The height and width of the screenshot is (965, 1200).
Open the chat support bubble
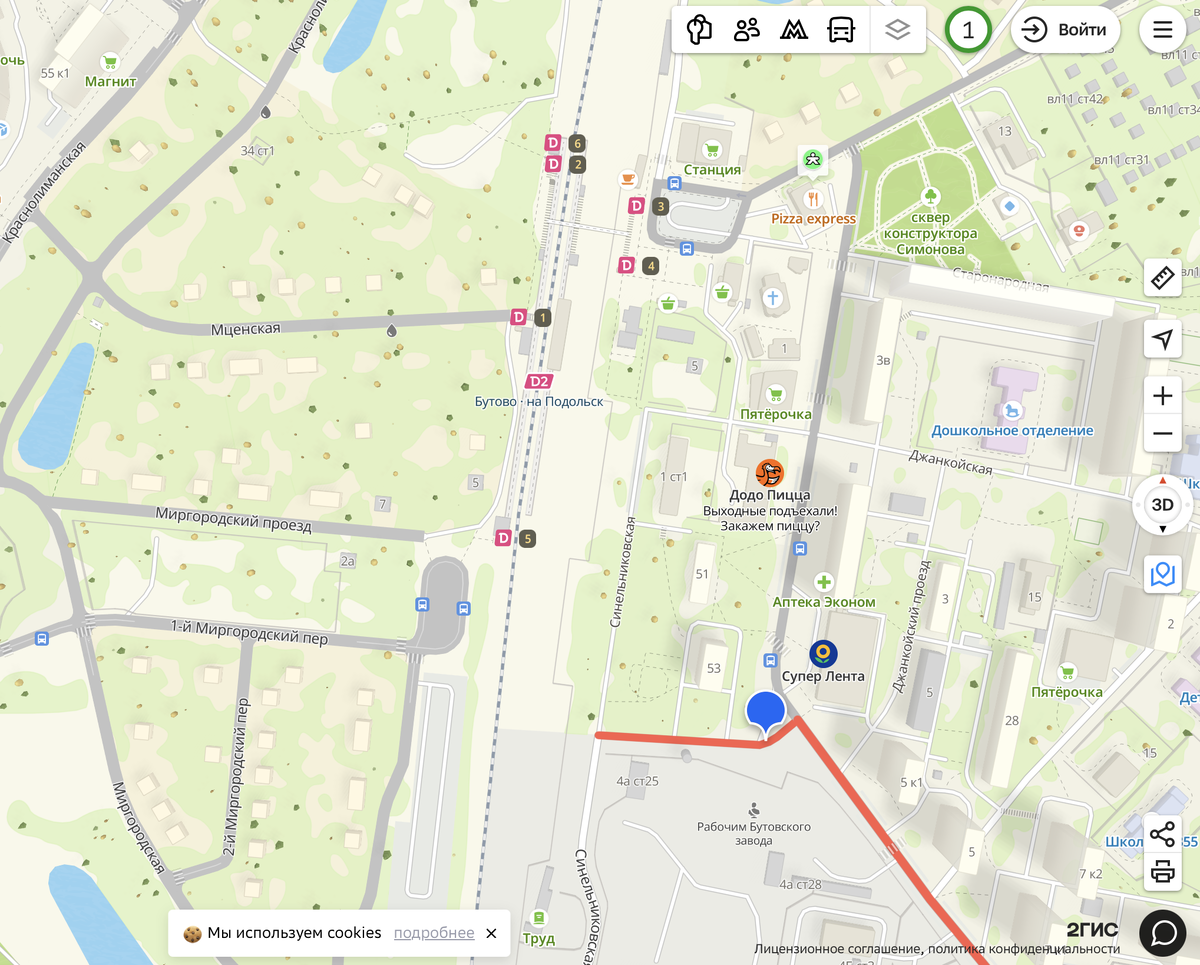tap(1163, 933)
